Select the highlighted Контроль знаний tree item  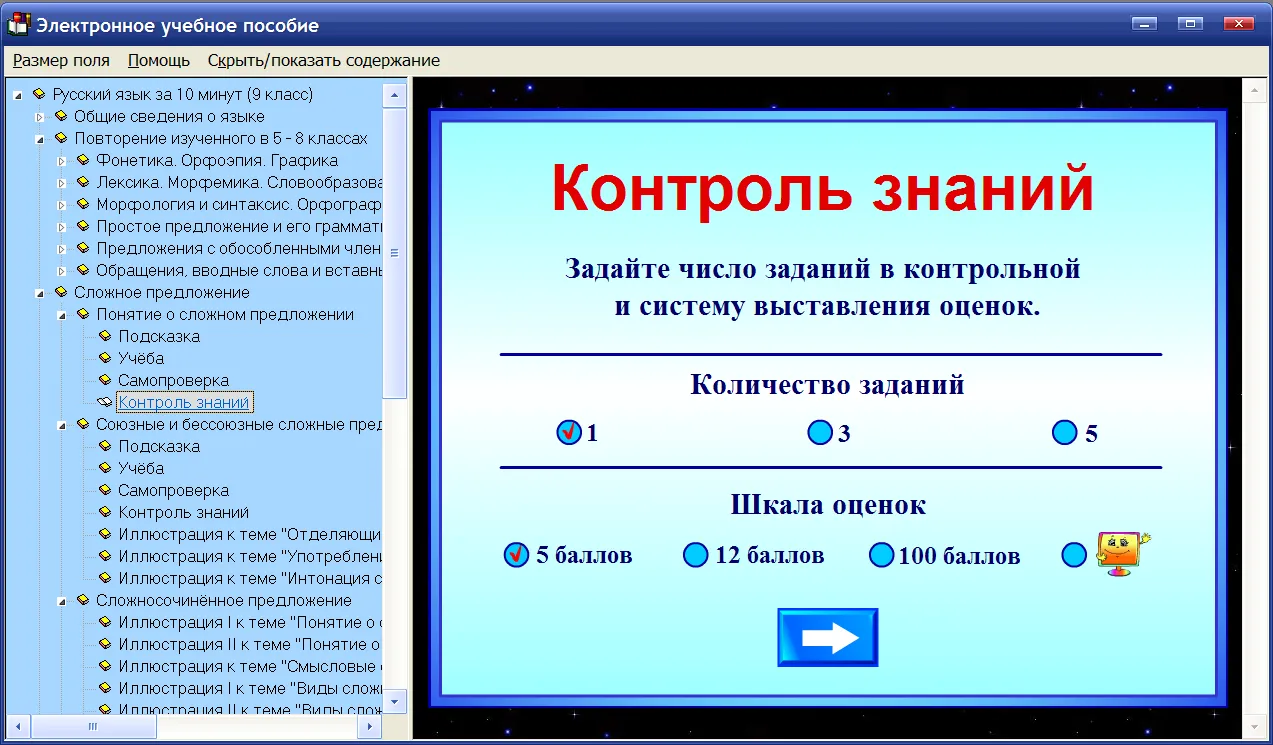coord(184,402)
